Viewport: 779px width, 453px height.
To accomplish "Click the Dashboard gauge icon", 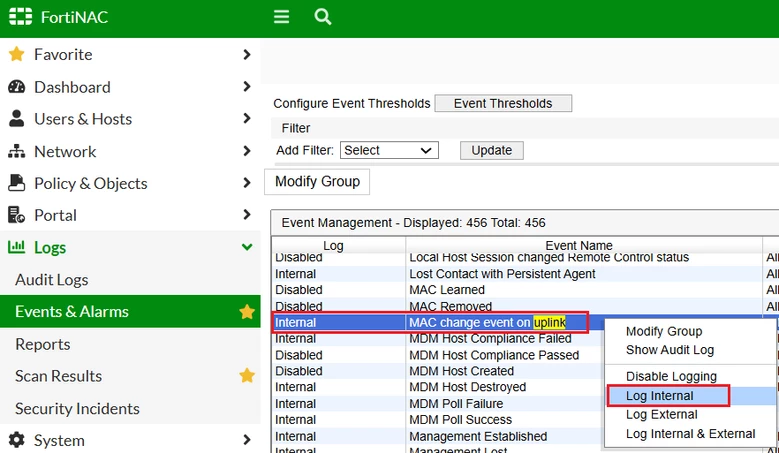I will pyautogui.click(x=16, y=86).
